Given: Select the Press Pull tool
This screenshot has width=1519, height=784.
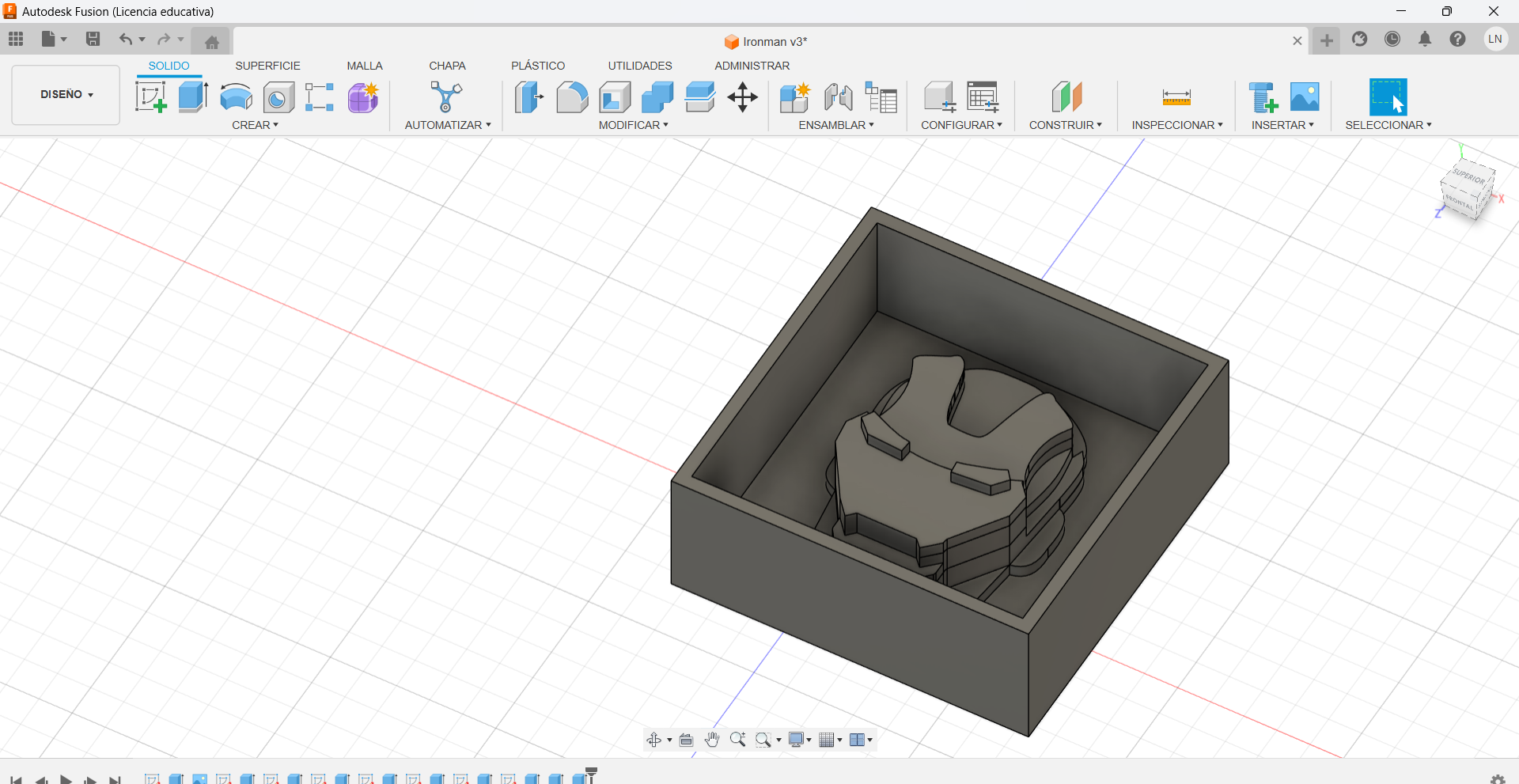Looking at the screenshot, I should [529, 97].
